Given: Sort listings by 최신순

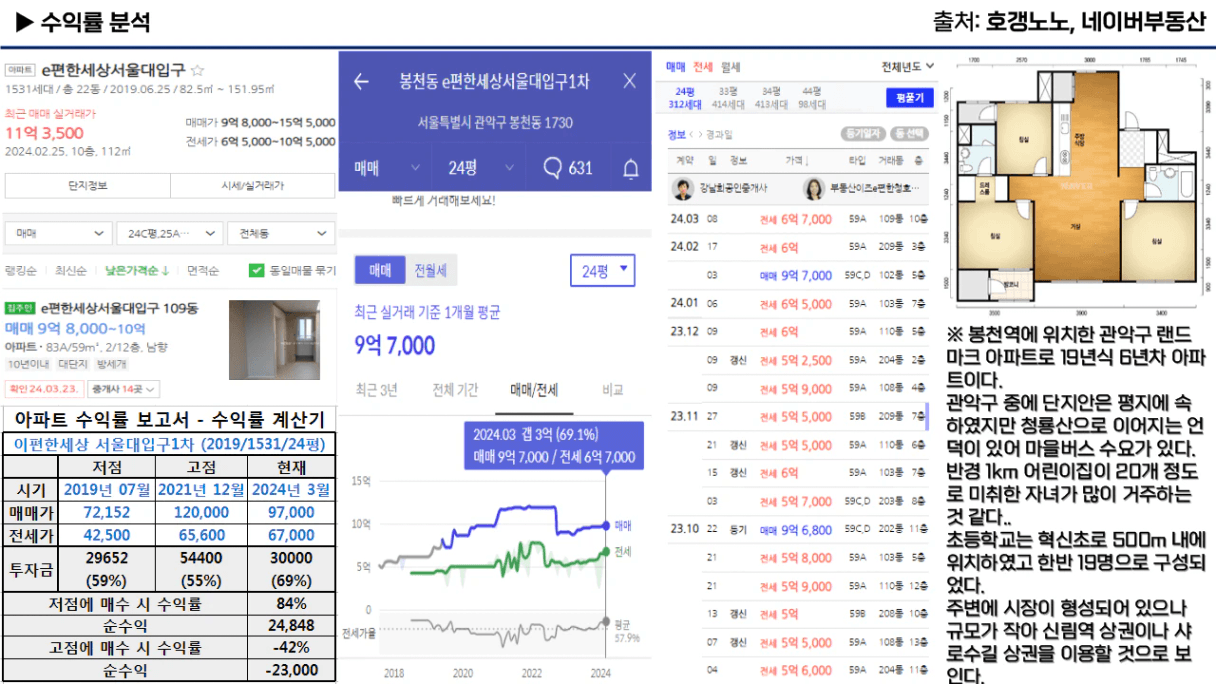Looking at the screenshot, I should (70, 270).
